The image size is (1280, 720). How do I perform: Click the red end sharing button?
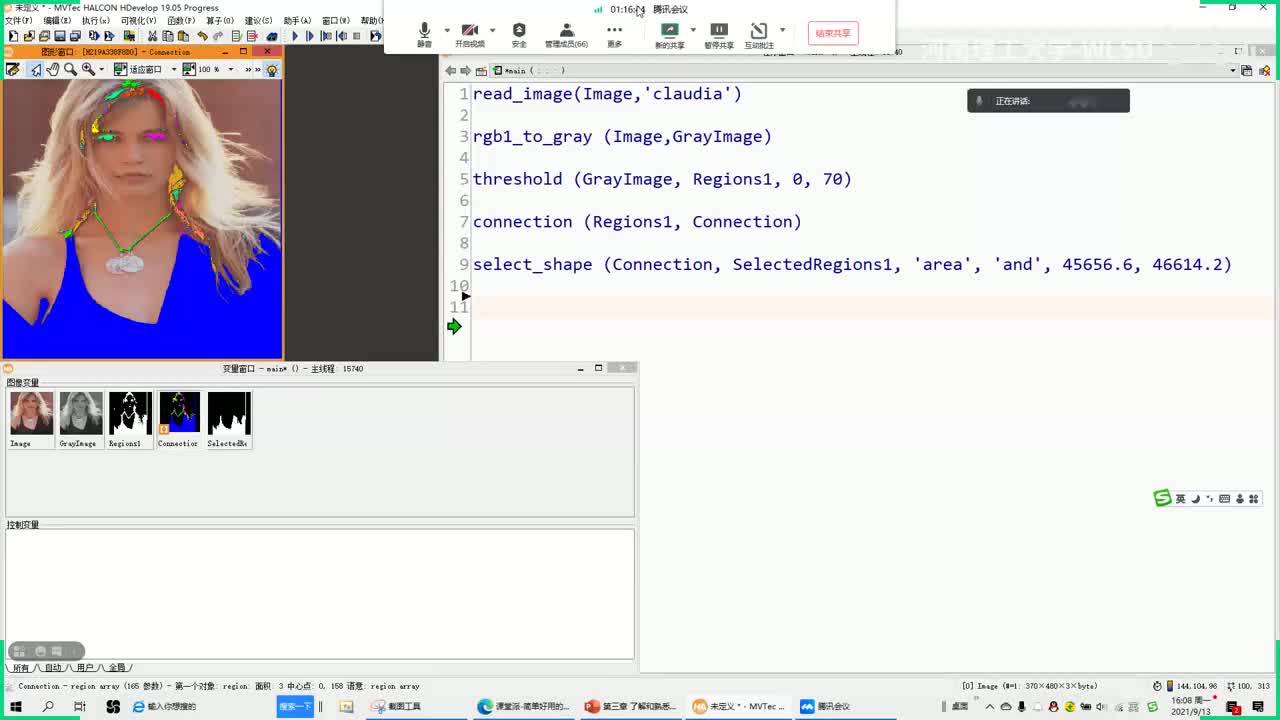(832, 33)
